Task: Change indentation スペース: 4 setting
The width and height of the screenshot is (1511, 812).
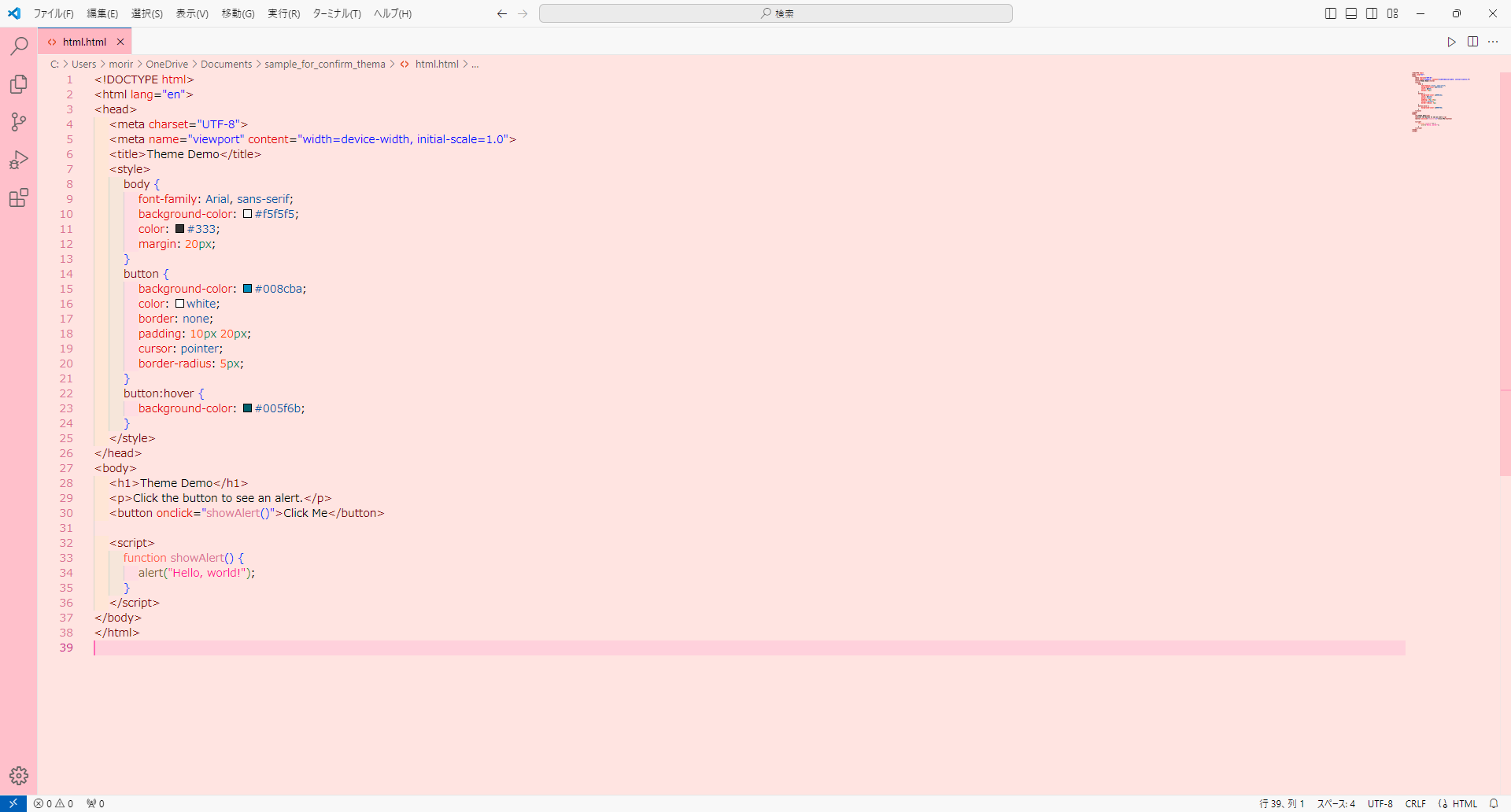Action: [1336, 803]
